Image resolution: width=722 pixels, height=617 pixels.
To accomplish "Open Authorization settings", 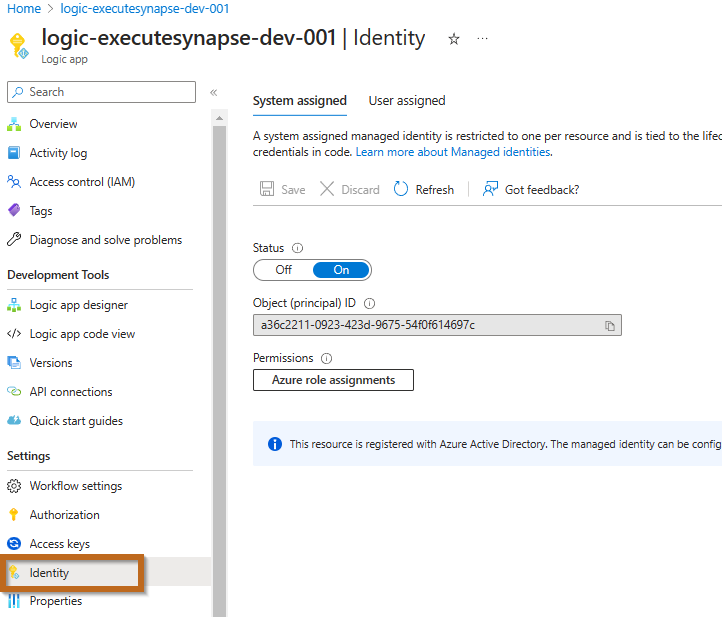I will pyautogui.click(x=64, y=515).
